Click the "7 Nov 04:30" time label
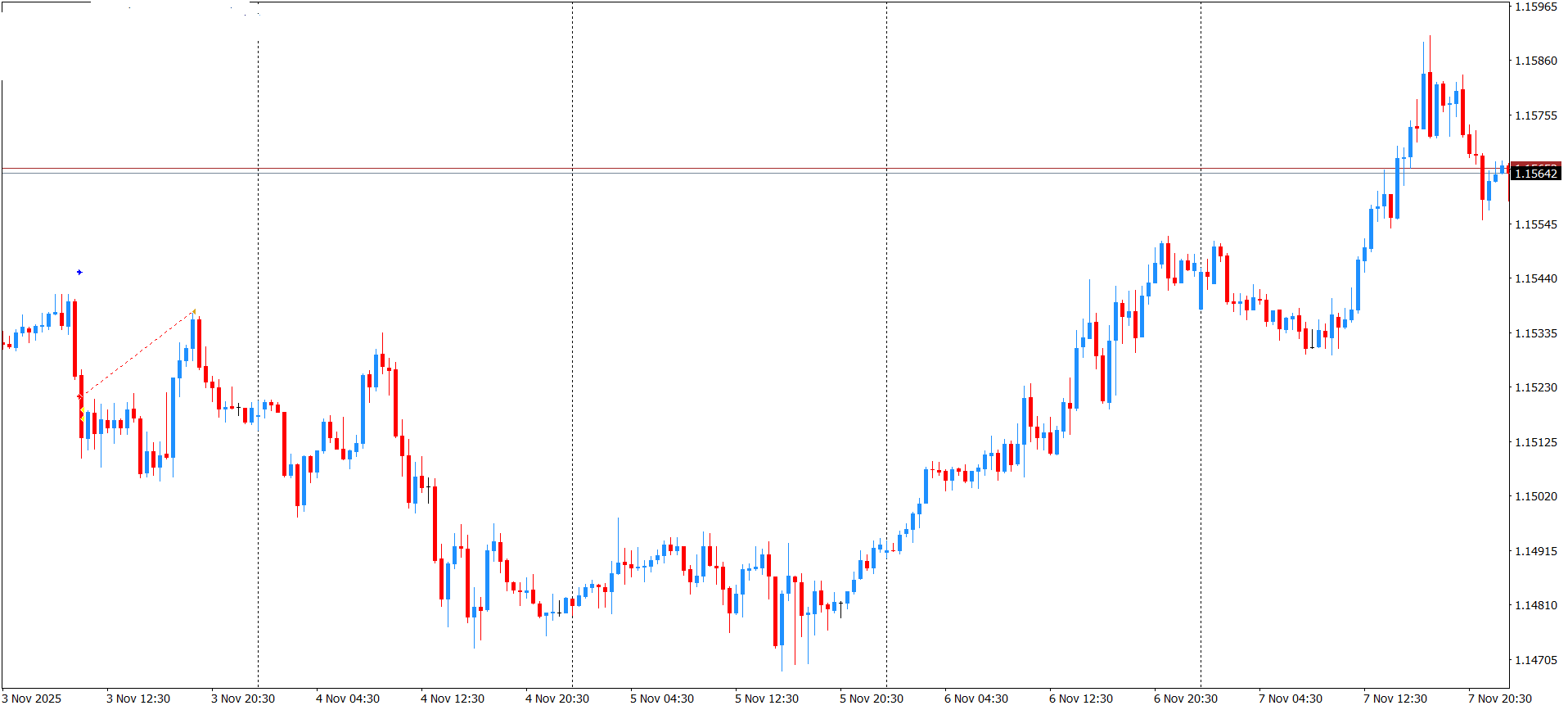The width and height of the screenshot is (1568, 710). point(1291,699)
